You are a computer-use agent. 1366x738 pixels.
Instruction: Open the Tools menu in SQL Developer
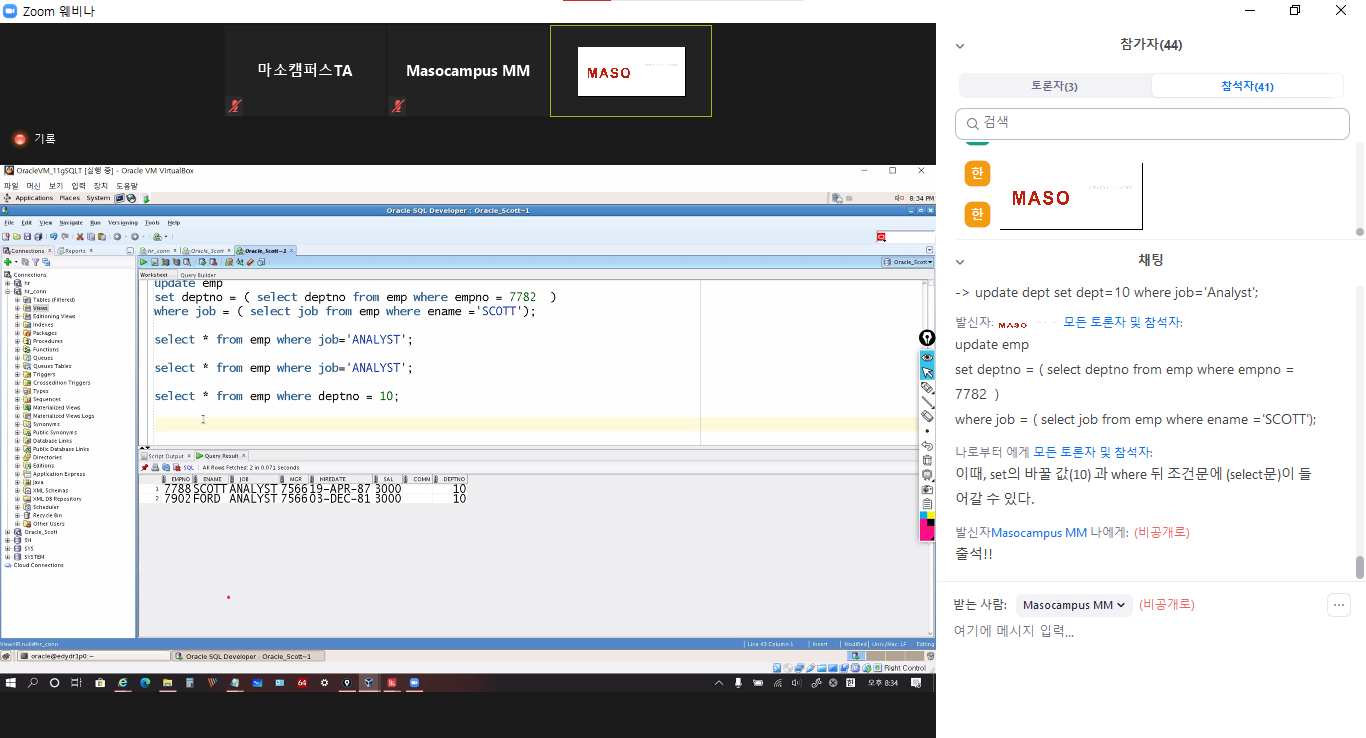pyautogui.click(x=152, y=222)
